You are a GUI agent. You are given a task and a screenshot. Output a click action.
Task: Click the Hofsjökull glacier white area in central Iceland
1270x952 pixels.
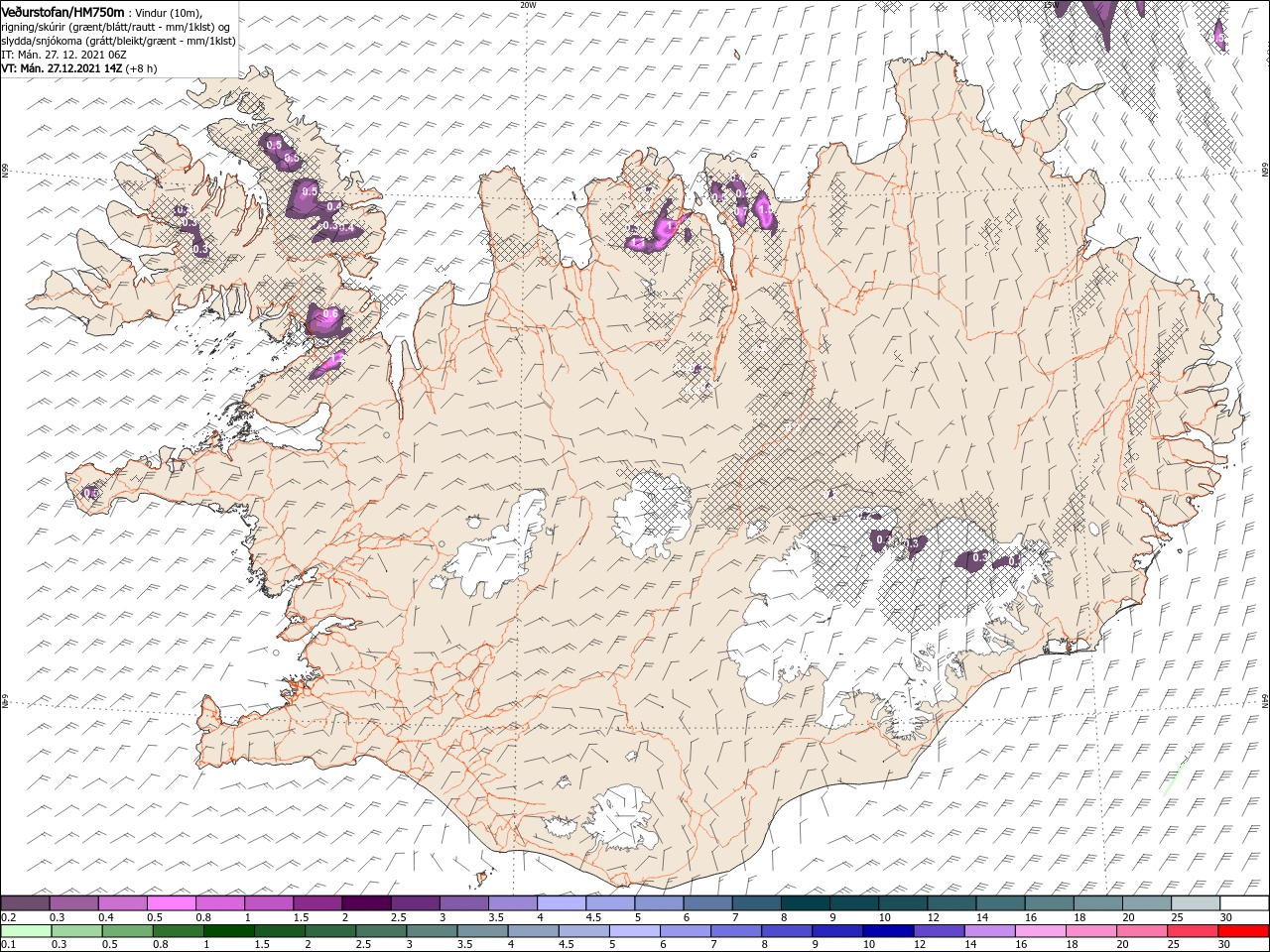pyautogui.click(x=652, y=514)
